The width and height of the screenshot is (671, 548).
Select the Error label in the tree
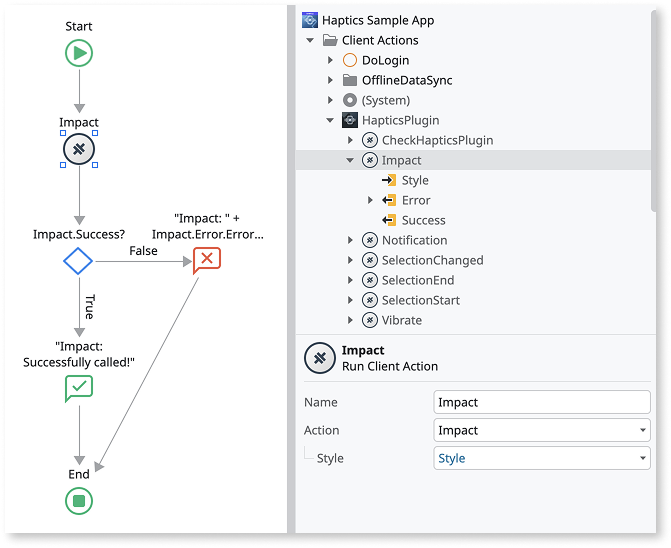416,200
